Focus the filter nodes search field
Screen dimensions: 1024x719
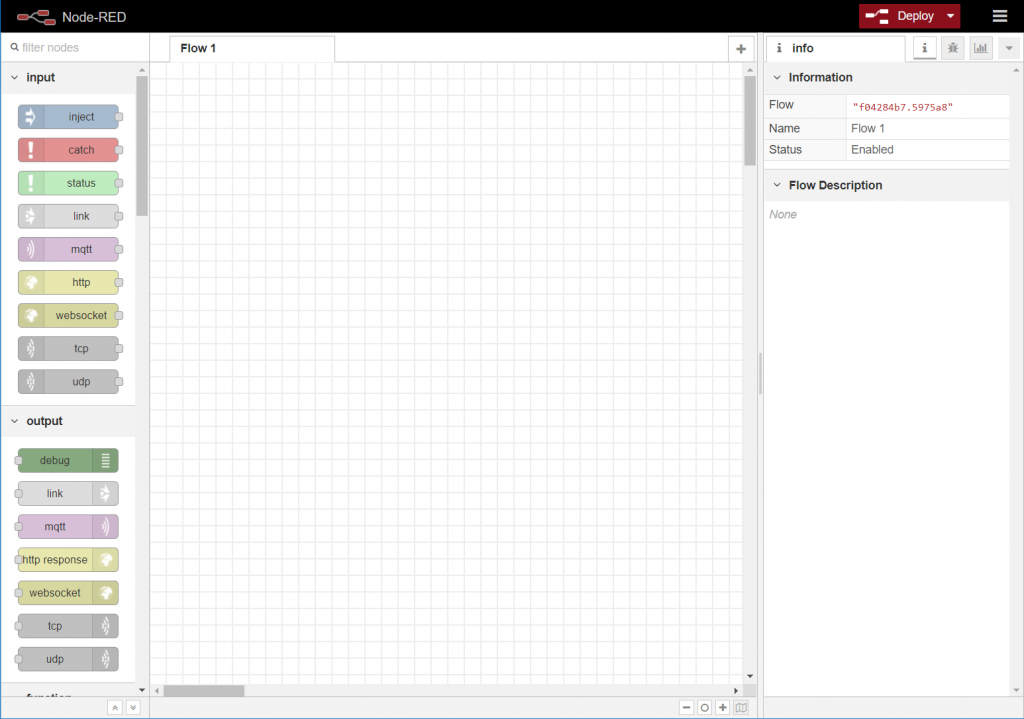(x=77, y=48)
